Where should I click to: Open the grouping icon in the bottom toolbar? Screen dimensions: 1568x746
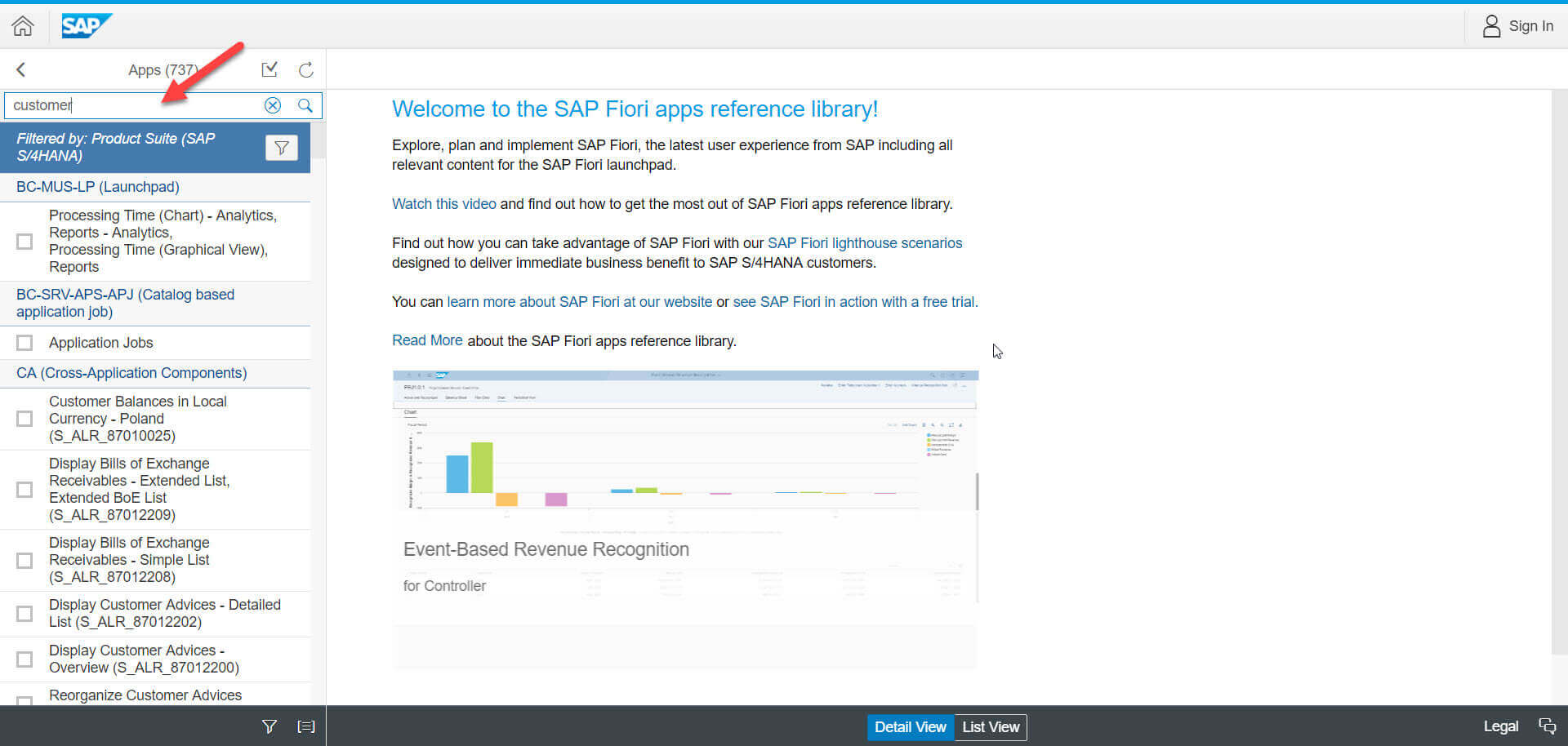tap(305, 726)
